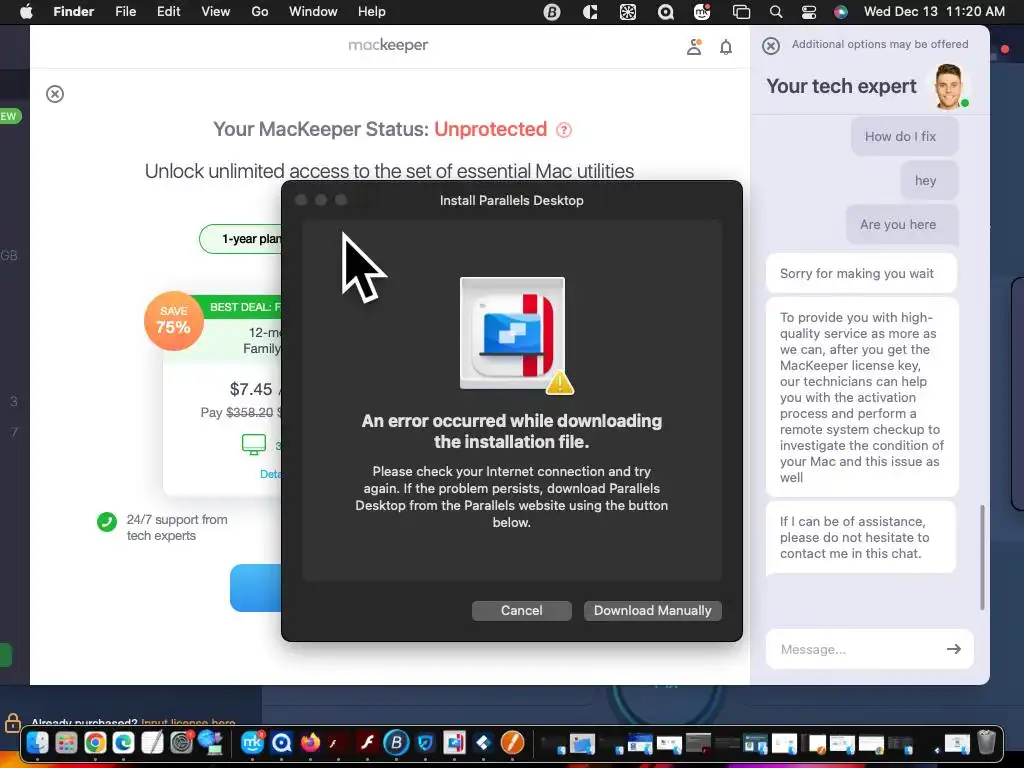The width and height of the screenshot is (1024, 768).
Task: Open Parallels Desktop installer in Dock
Action: pyautogui.click(x=455, y=743)
